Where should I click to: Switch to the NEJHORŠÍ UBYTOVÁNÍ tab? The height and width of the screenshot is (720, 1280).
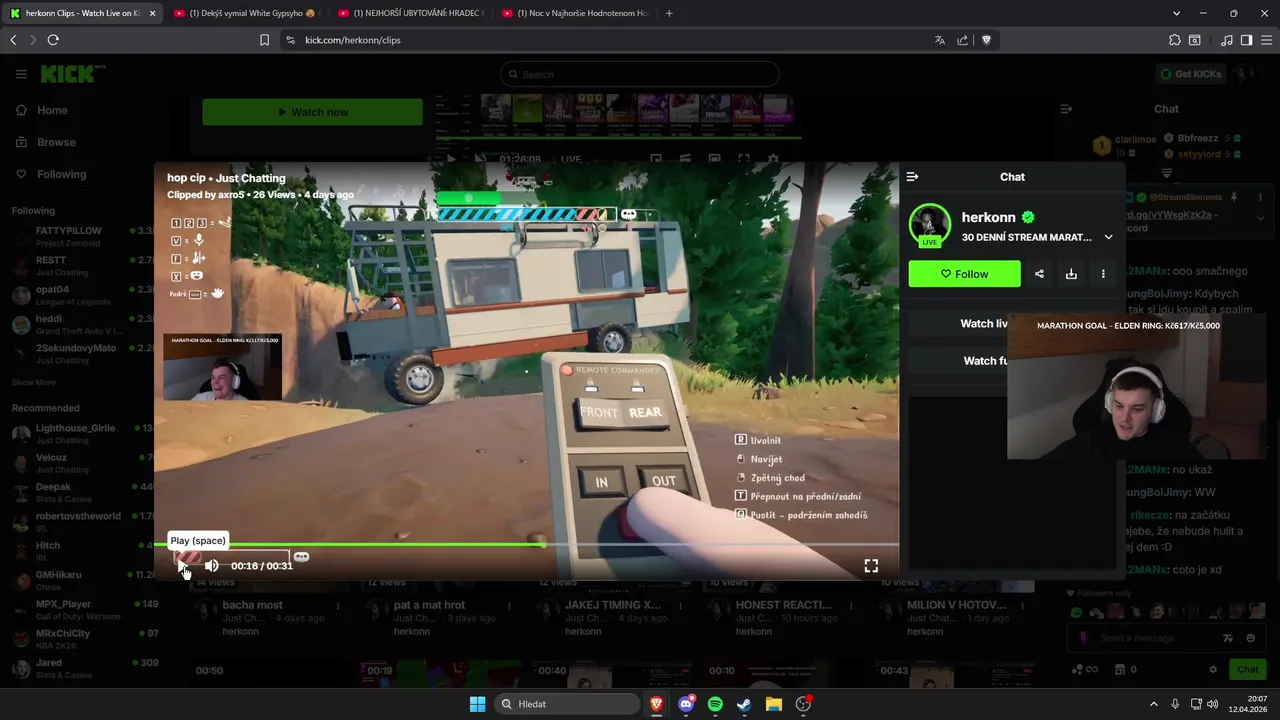point(411,13)
